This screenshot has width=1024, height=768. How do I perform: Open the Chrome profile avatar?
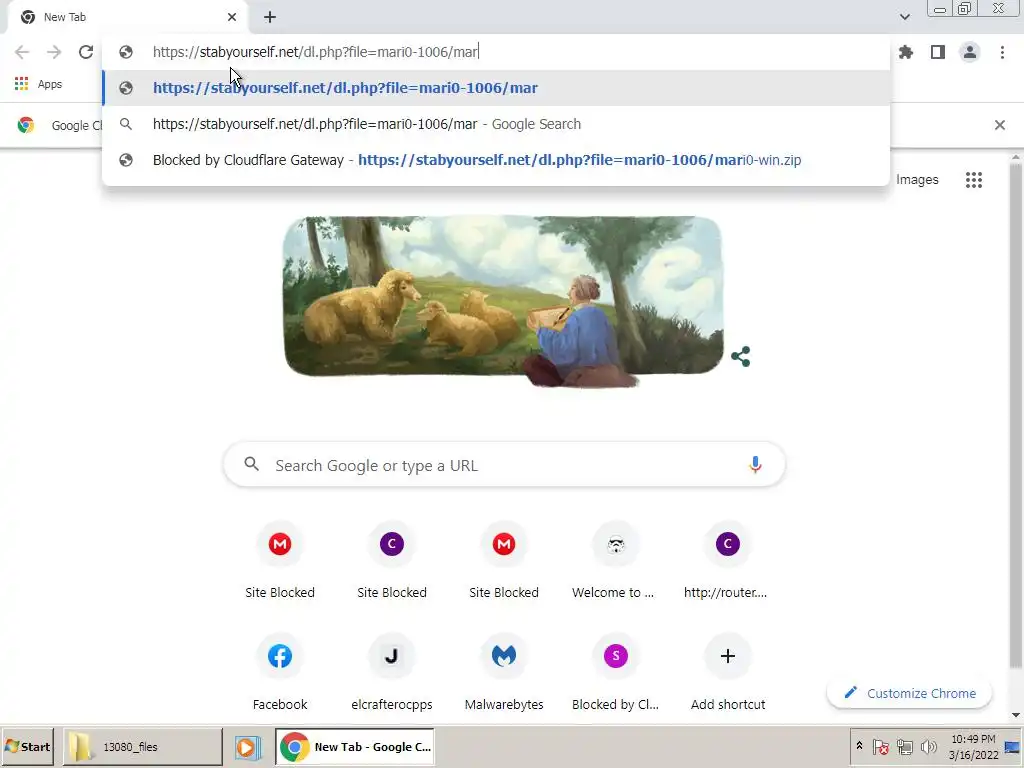click(x=970, y=52)
